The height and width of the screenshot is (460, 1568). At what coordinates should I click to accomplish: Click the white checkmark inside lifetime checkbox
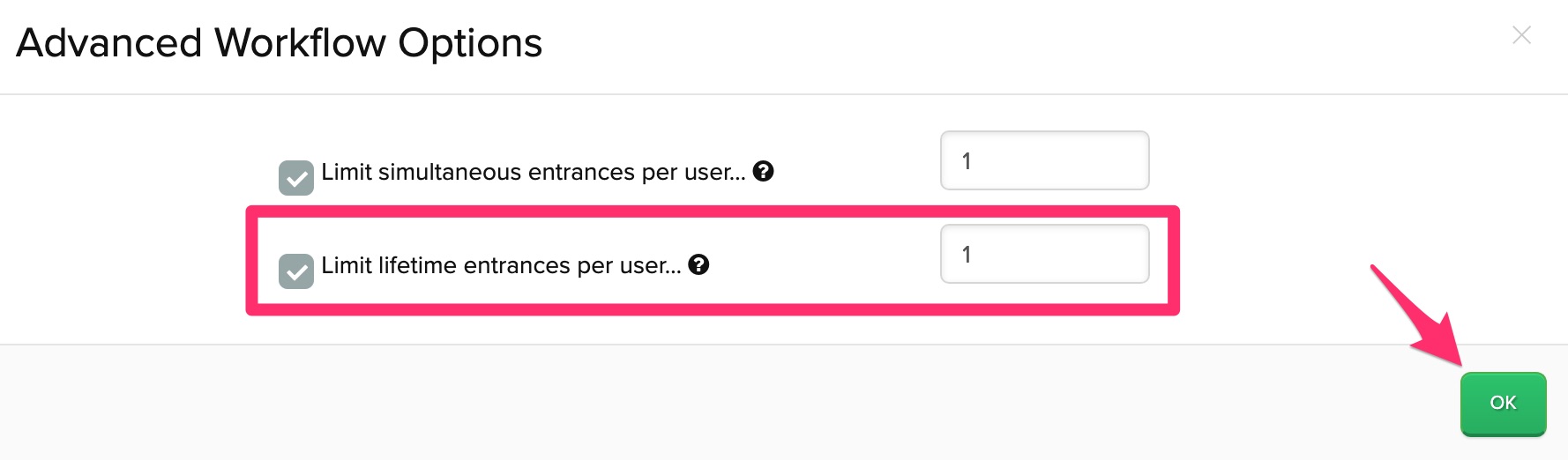coord(297,272)
